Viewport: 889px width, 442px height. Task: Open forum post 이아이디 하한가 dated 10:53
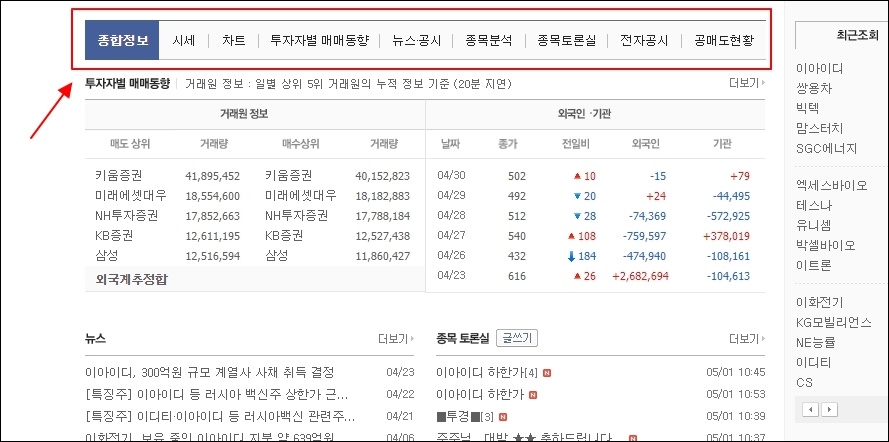pos(480,394)
